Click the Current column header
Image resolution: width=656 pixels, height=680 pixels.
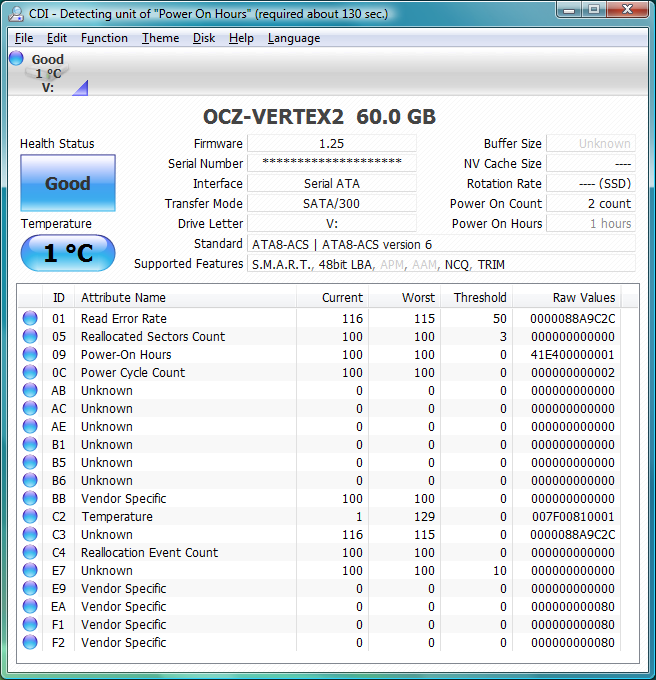pos(333,298)
